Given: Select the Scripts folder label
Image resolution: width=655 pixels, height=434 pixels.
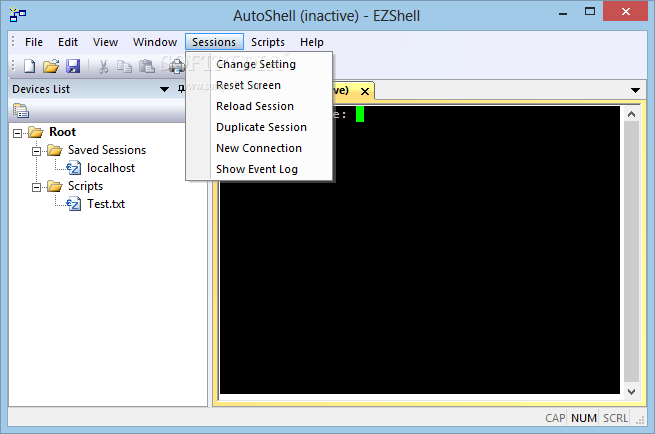Looking at the screenshot, I should [x=85, y=186].
